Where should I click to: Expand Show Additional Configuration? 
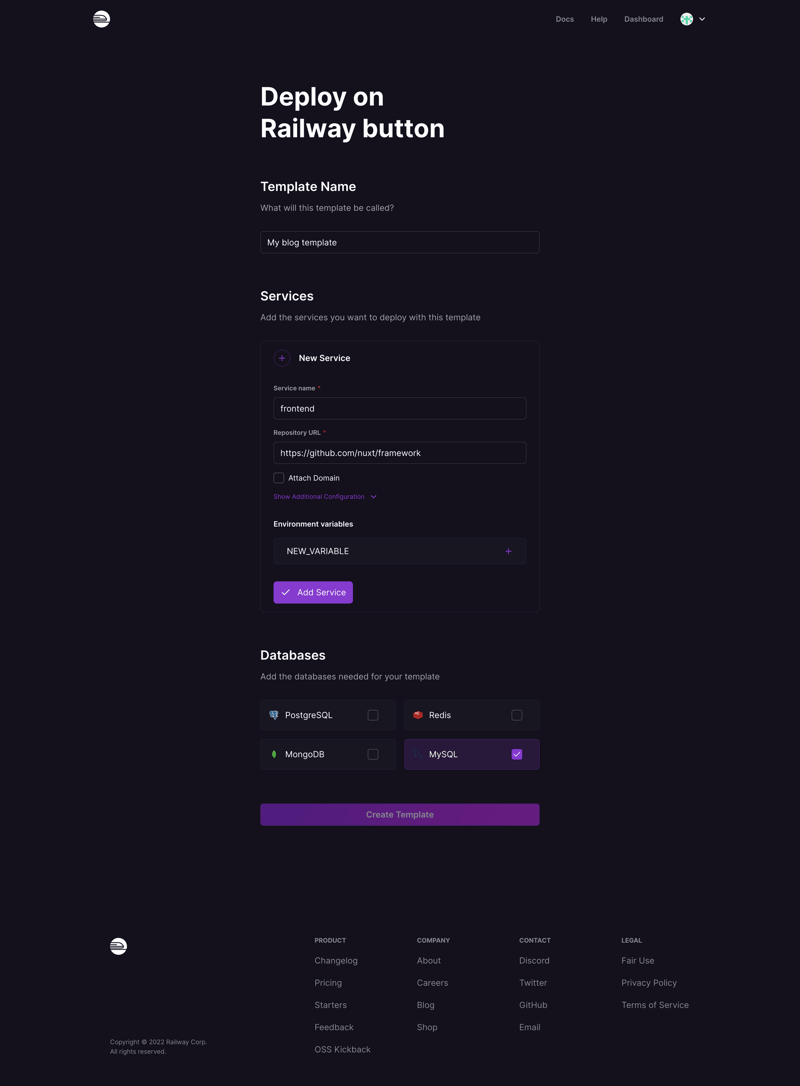click(x=320, y=496)
